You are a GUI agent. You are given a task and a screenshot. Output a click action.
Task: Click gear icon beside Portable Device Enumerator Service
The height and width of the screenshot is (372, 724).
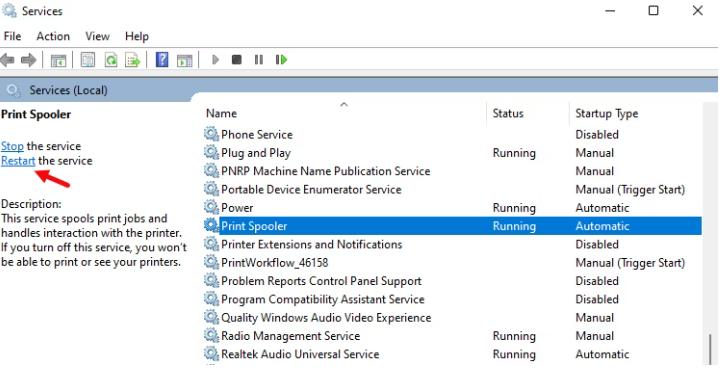click(211, 189)
